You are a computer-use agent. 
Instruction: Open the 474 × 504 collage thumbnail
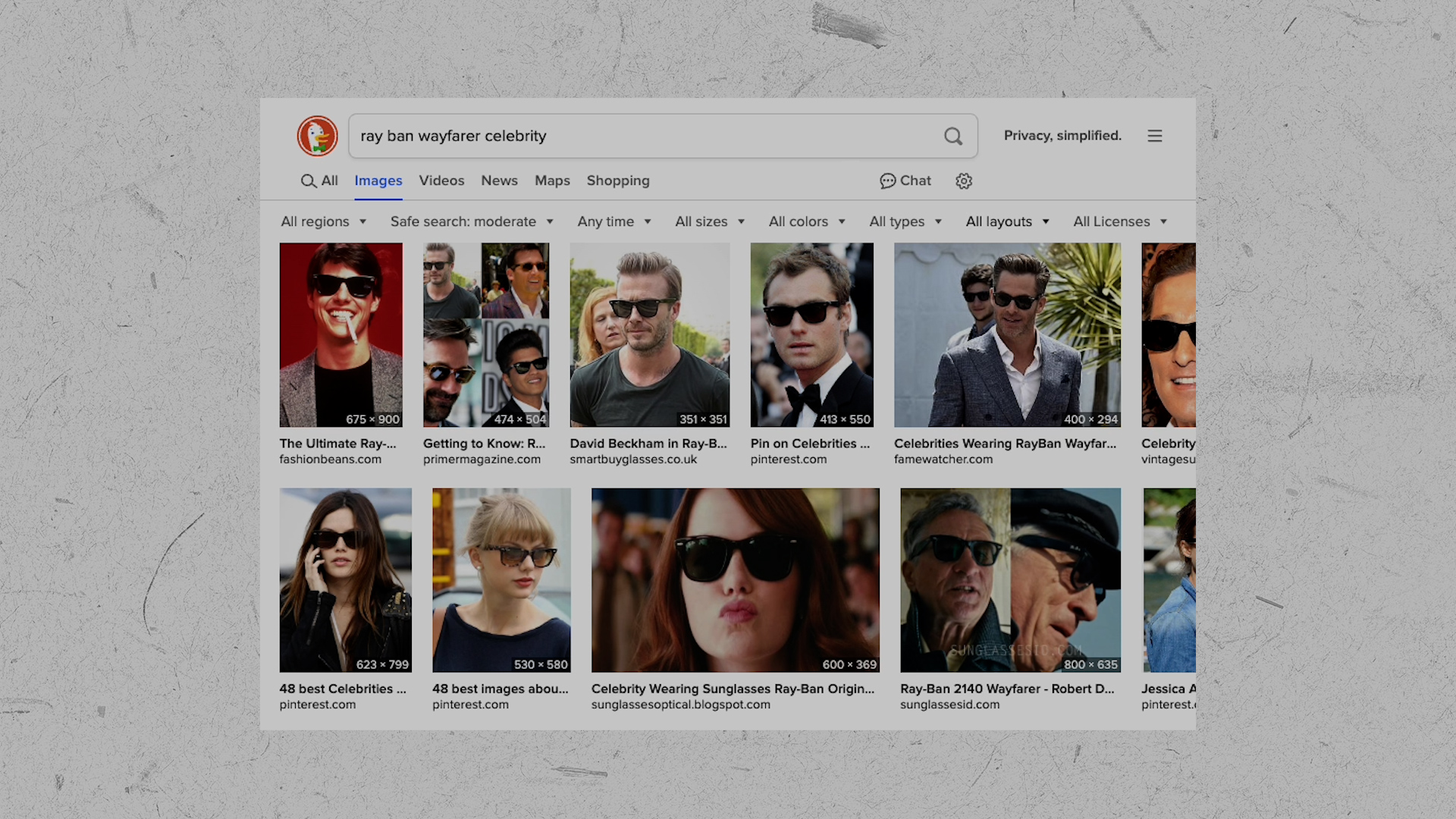[x=486, y=334]
